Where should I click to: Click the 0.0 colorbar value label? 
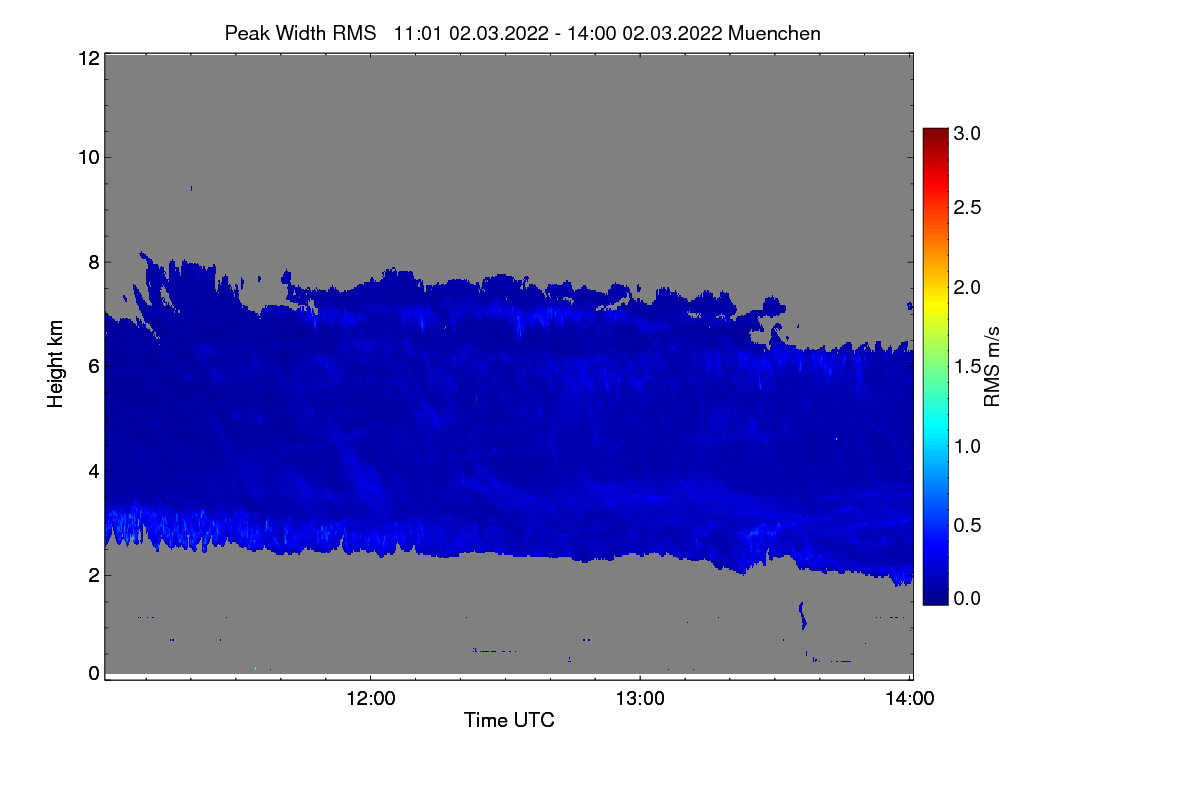pyautogui.click(x=967, y=598)
